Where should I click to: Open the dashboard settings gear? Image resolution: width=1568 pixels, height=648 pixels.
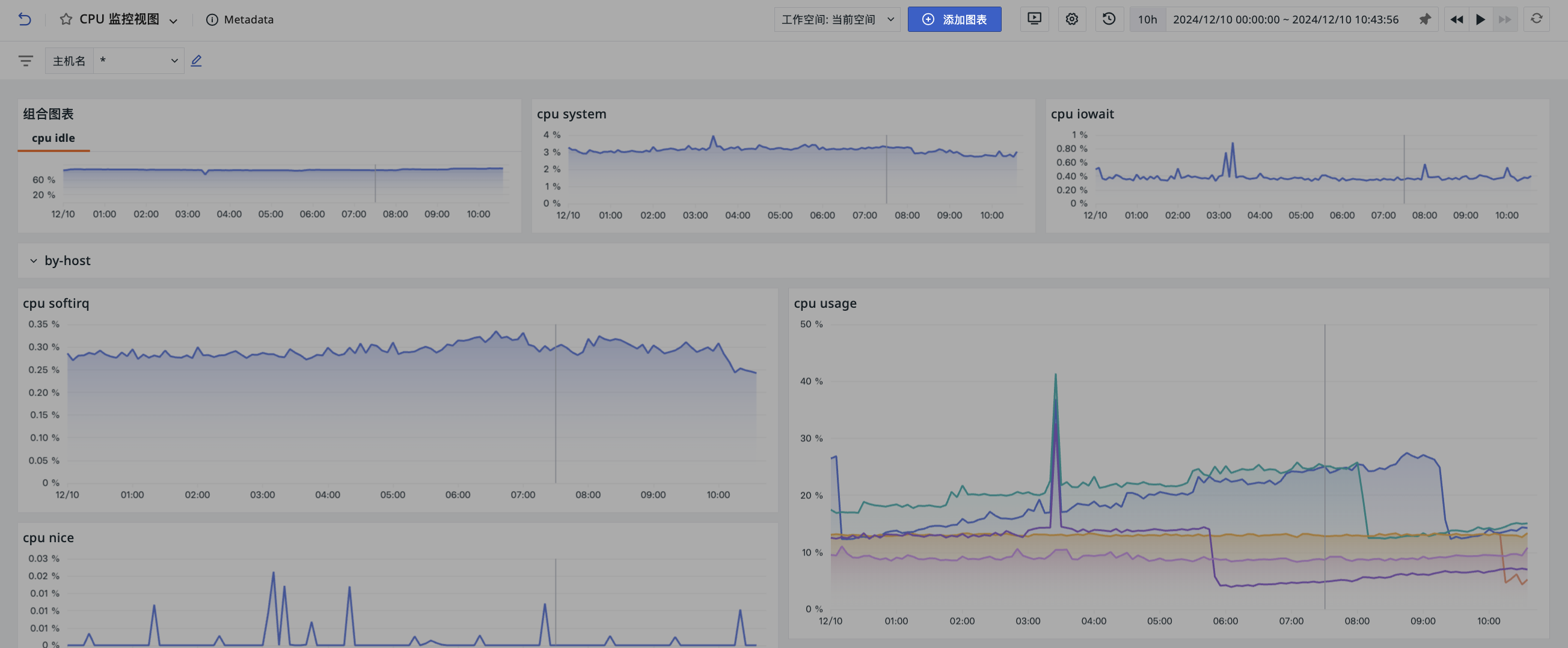[x=1071, y=19]
